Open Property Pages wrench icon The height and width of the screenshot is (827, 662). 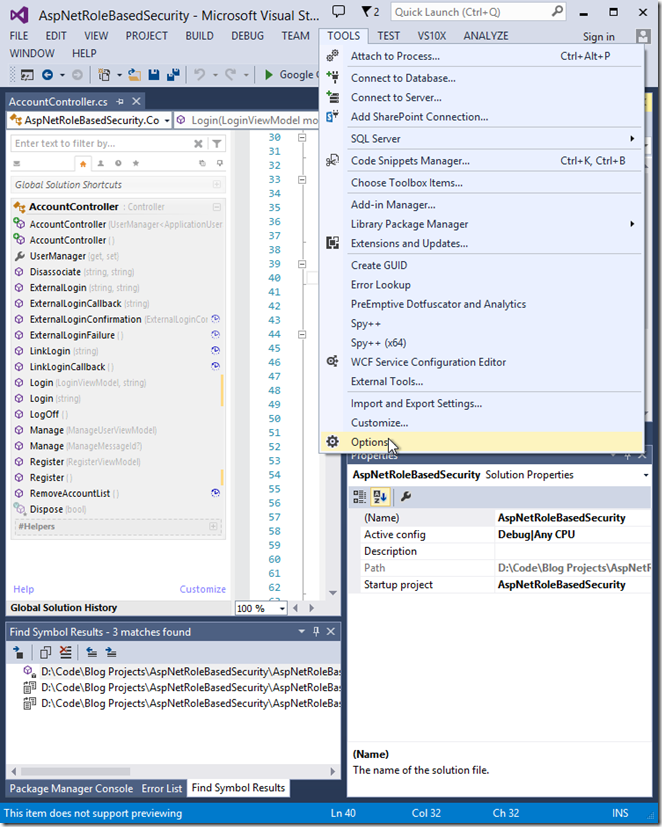click(406, 496)
